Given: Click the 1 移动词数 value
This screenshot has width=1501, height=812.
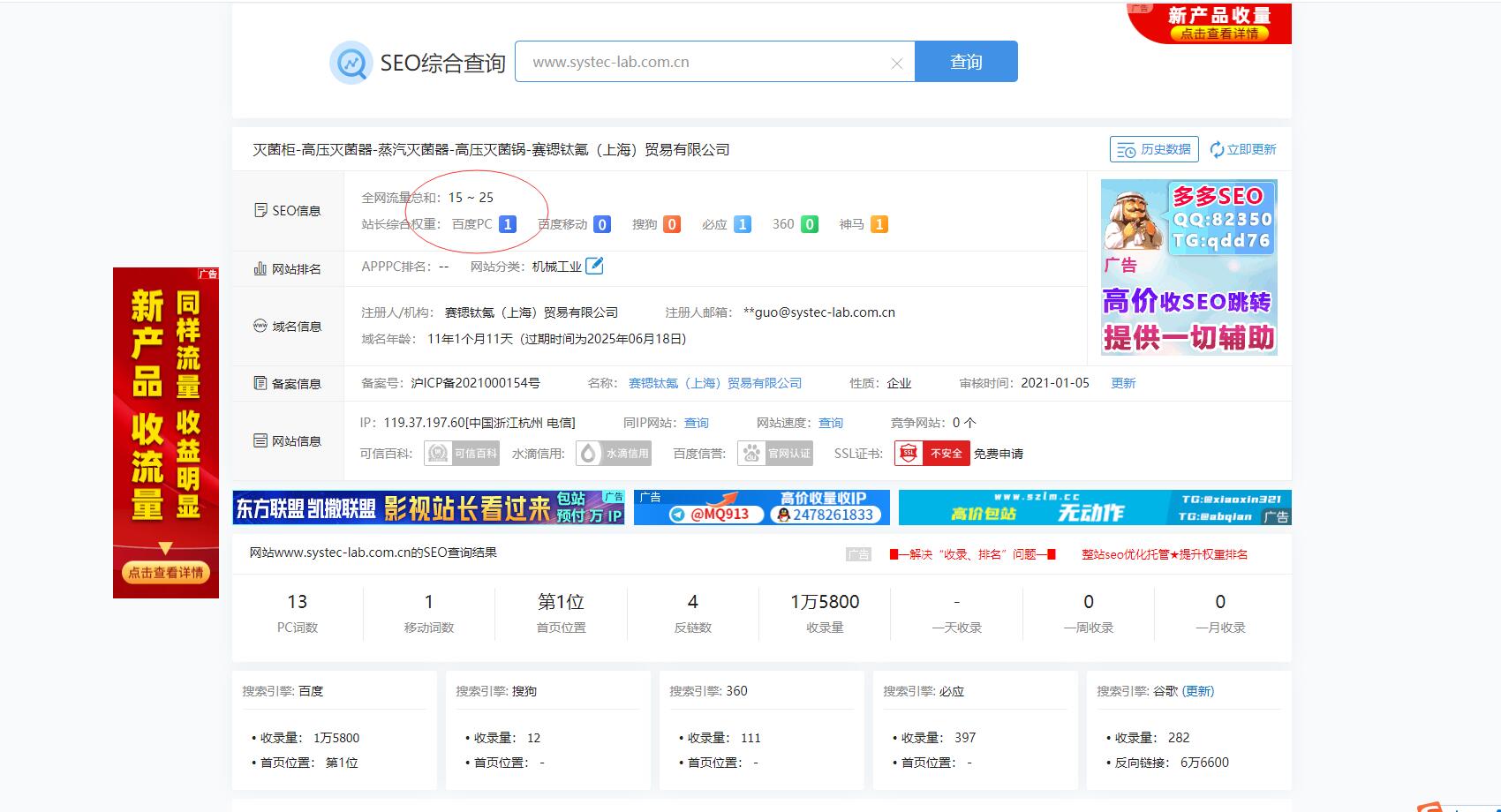Looking at the screenshot, I should point(429,602).
